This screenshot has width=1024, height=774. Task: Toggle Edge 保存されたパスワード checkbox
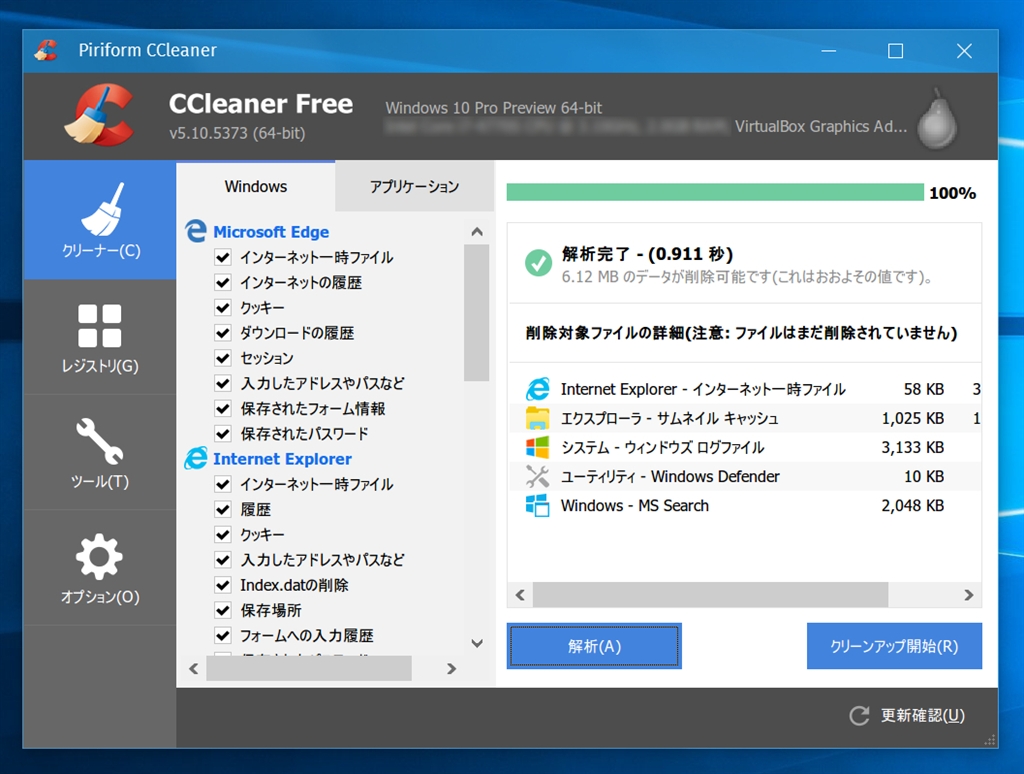pyautogui.click(x=223, y=434)
